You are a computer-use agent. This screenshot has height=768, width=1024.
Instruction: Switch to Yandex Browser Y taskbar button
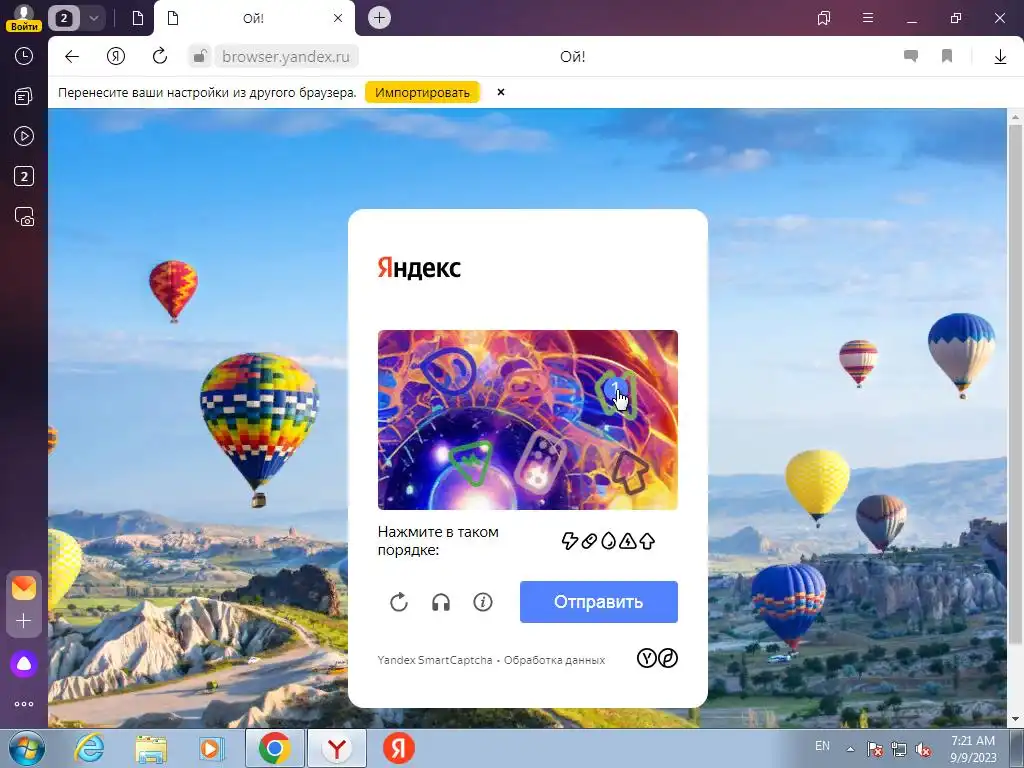tap(337, 748)
